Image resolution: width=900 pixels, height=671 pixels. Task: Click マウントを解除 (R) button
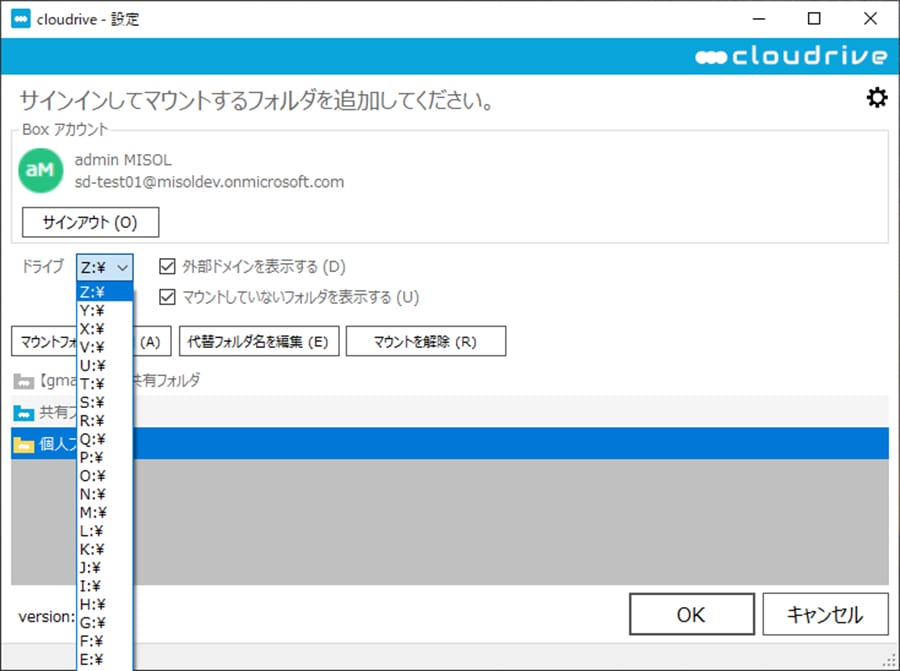(x=426, y=342)
